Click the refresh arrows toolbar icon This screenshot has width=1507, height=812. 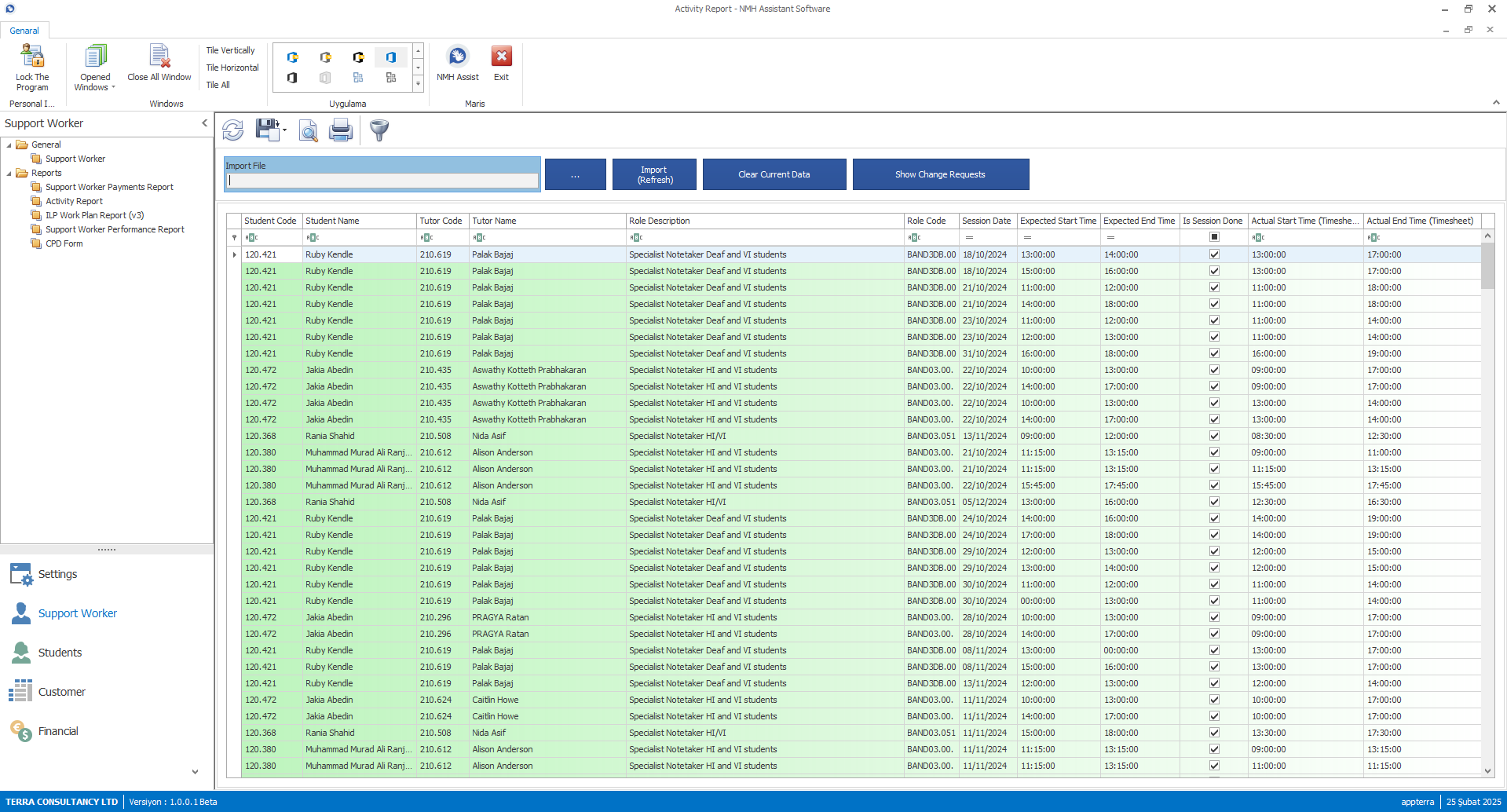tap(233, 130)
